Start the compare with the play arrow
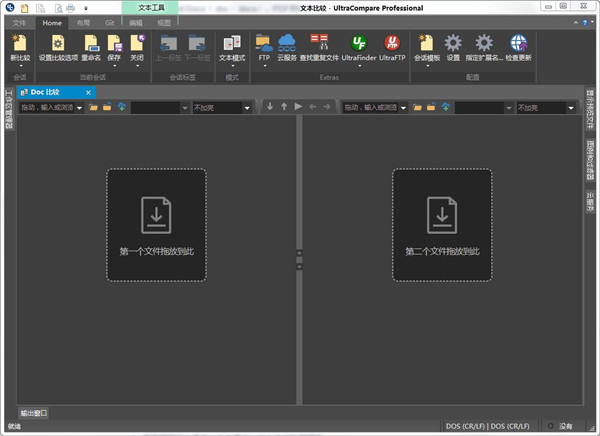 [x=298, y=106]
